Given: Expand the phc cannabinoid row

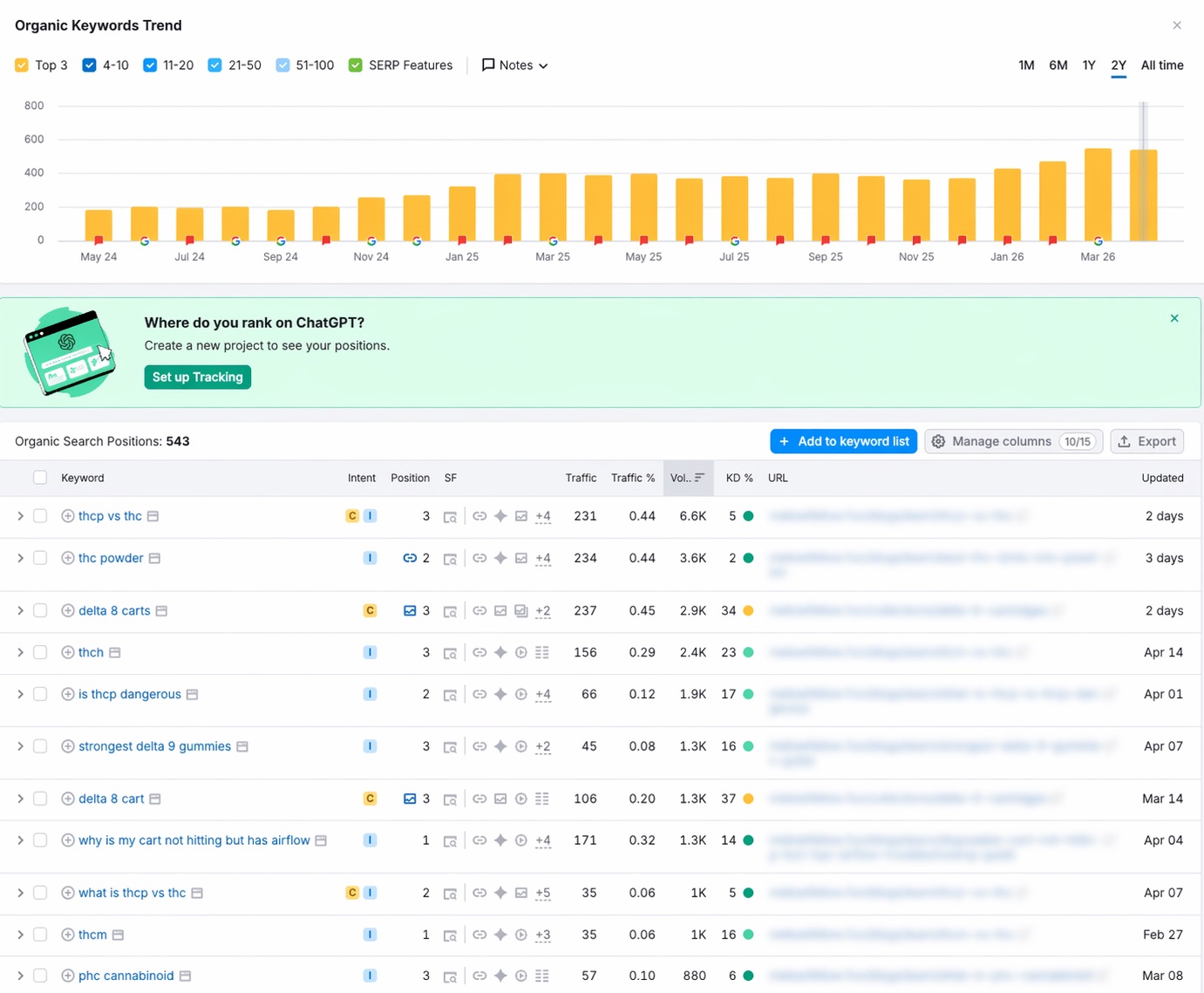Looking at the screenshot, I should [x=20, y=976].
